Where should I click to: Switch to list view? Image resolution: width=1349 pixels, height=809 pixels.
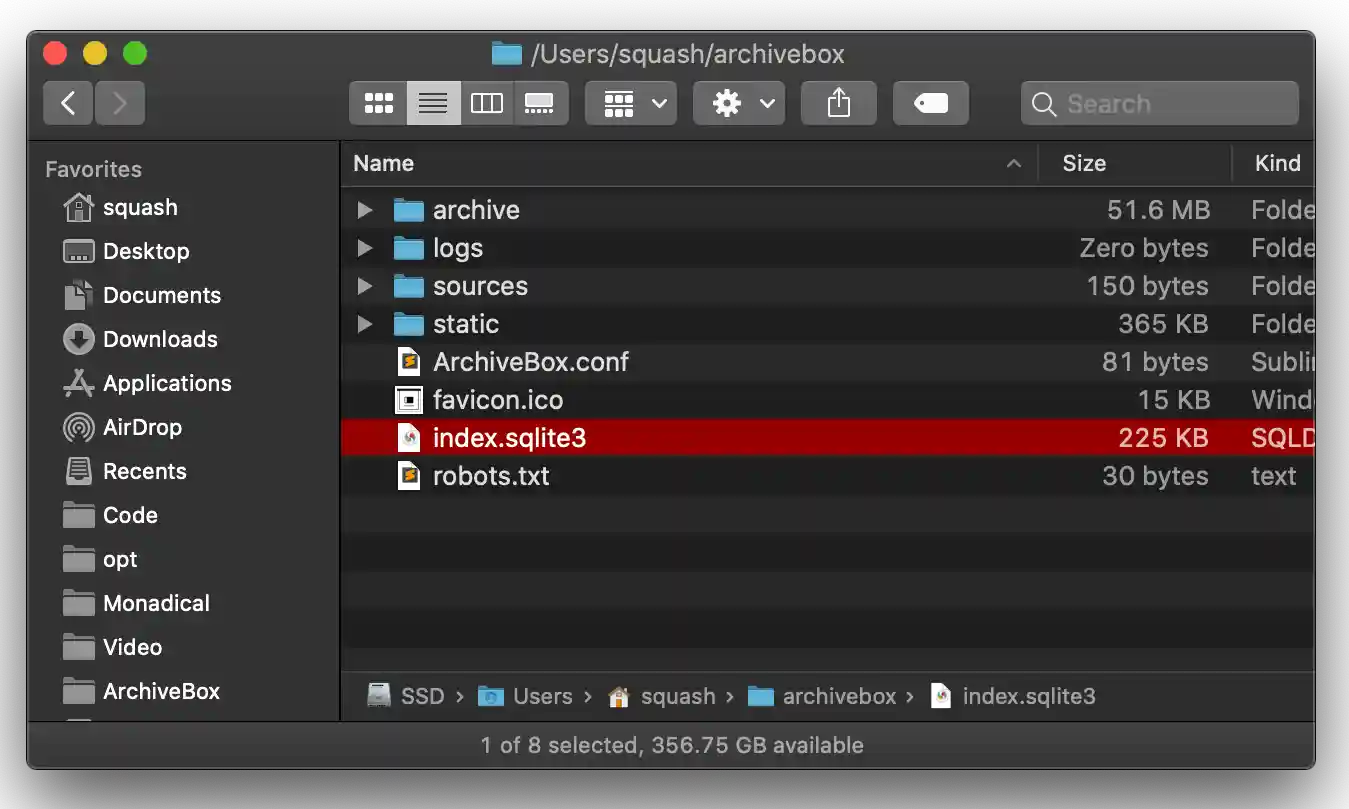pos(433,103)
